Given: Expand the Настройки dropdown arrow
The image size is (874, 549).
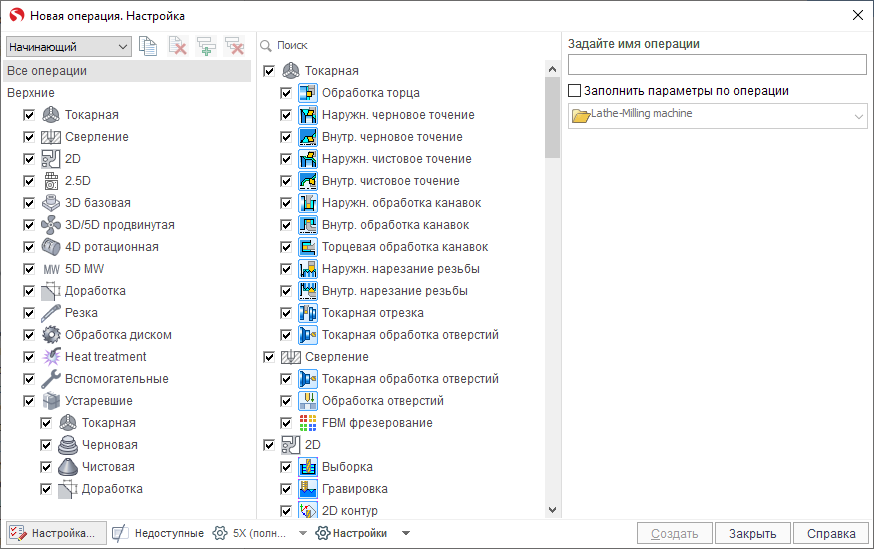Looking at the screenshot, I should point(405,533).
